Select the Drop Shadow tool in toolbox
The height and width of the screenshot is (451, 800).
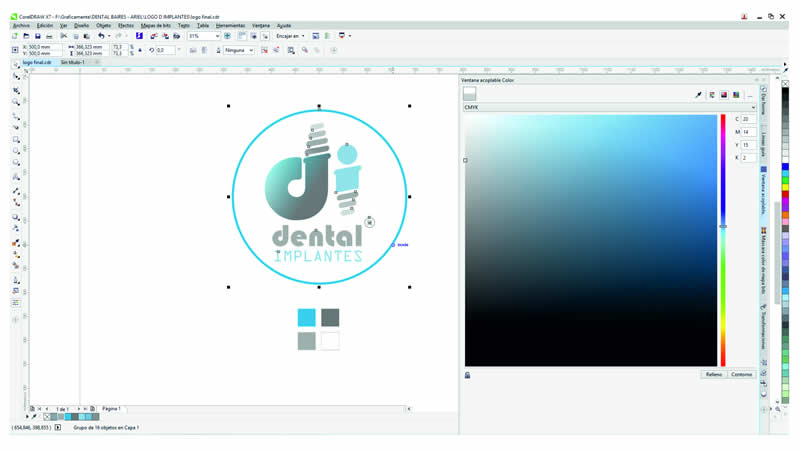tap(16, 217)
